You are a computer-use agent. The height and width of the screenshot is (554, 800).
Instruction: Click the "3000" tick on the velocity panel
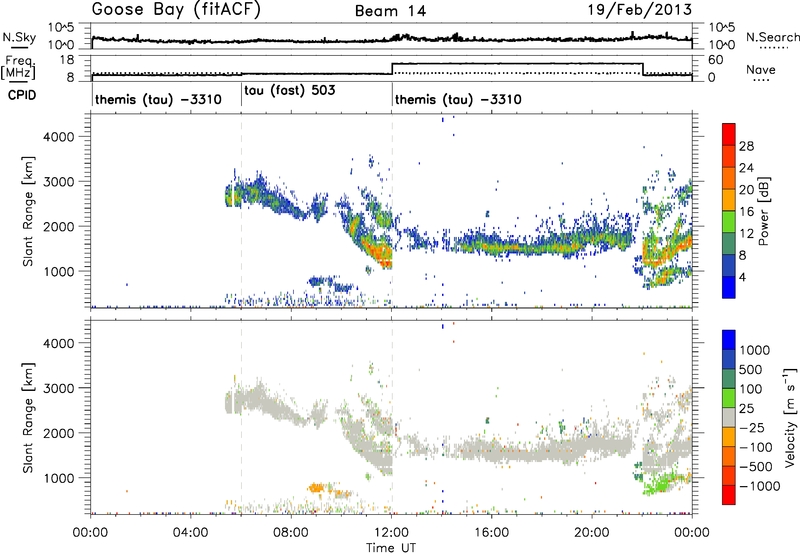[x=58, y=388]
